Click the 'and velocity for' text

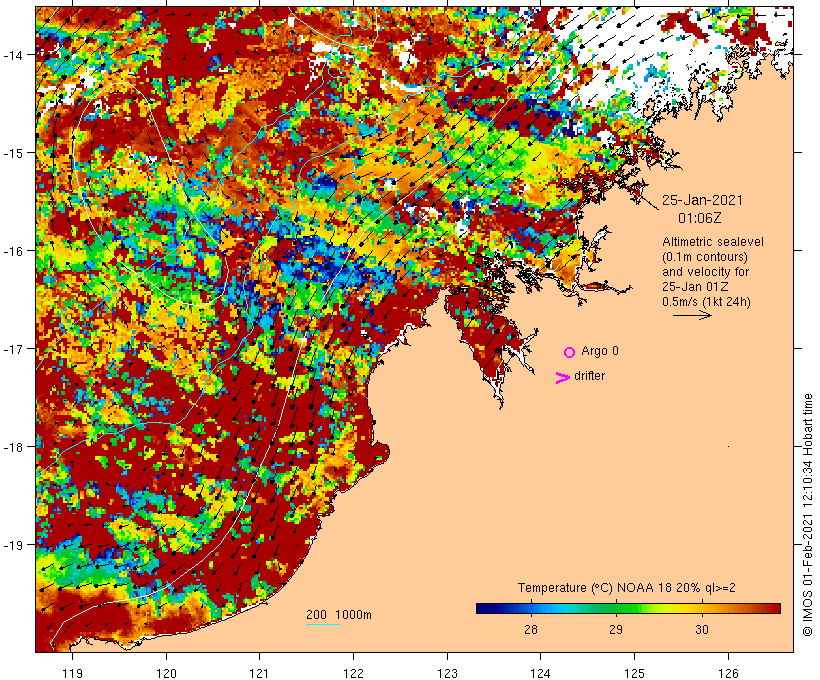[x=705, y=272]
